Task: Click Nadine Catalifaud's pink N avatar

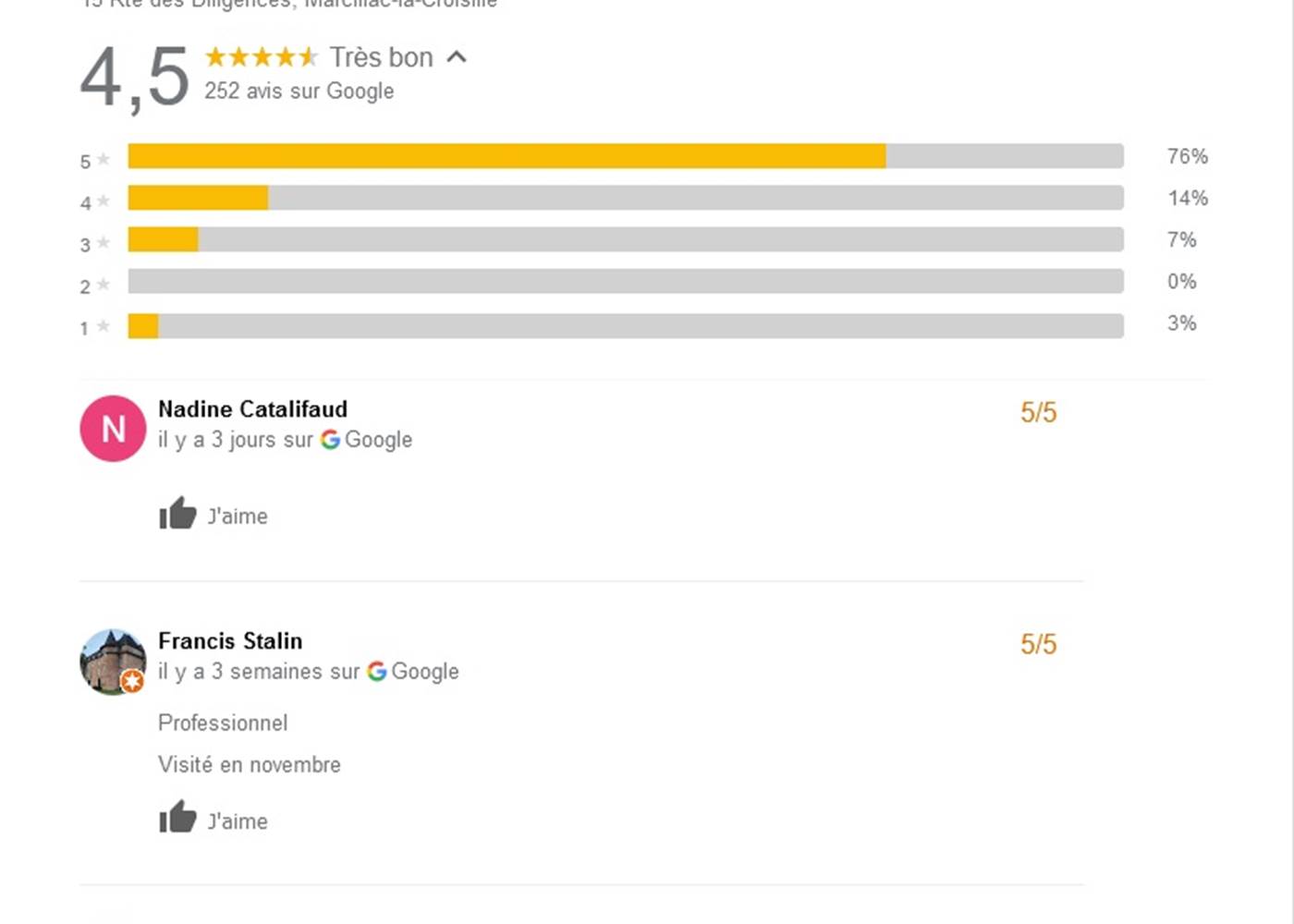Action: [113, 429]
